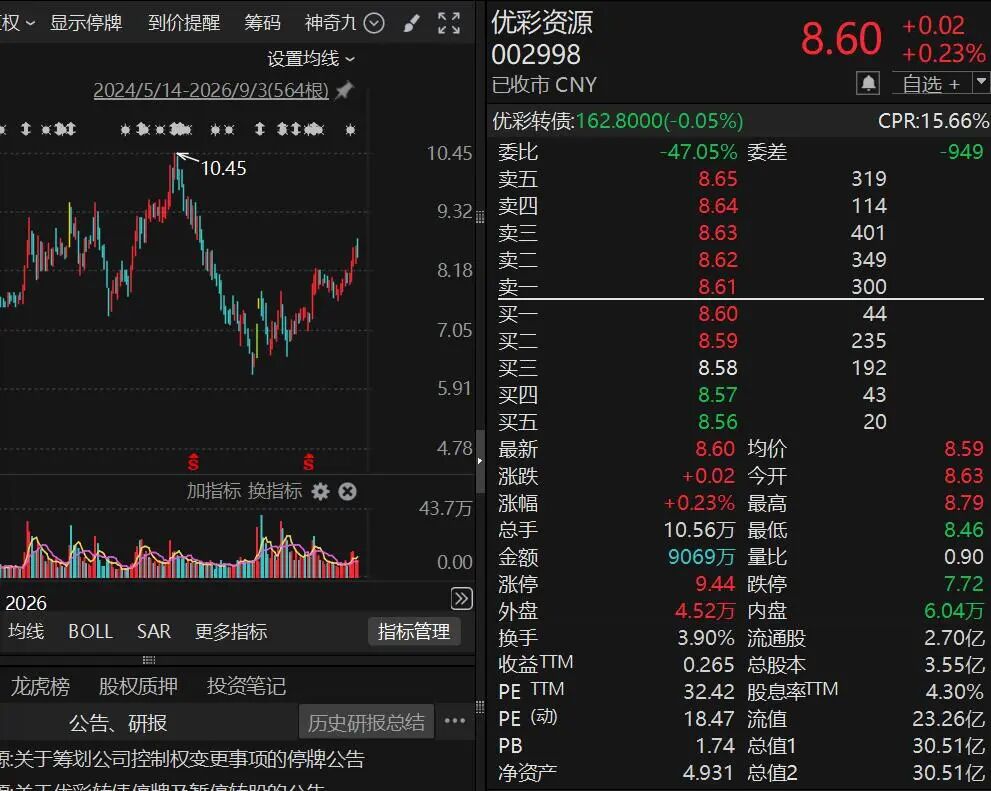Click 金额 value 9069万
This screenshot has width=991, height=791.
[702, 557]
